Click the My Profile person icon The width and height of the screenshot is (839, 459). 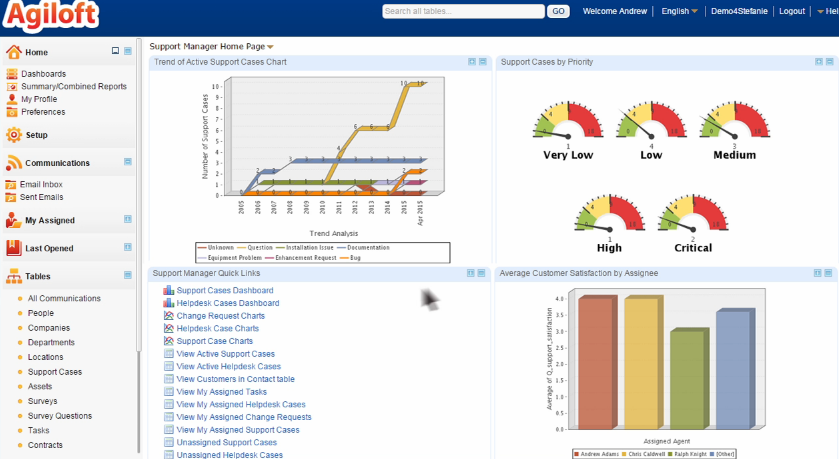pyautogui.click(x=11, y=99)
